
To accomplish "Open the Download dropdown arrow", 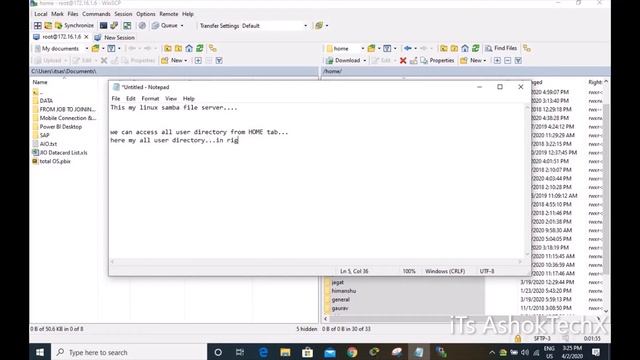I will pyautogui.click(x=364, y=60).
